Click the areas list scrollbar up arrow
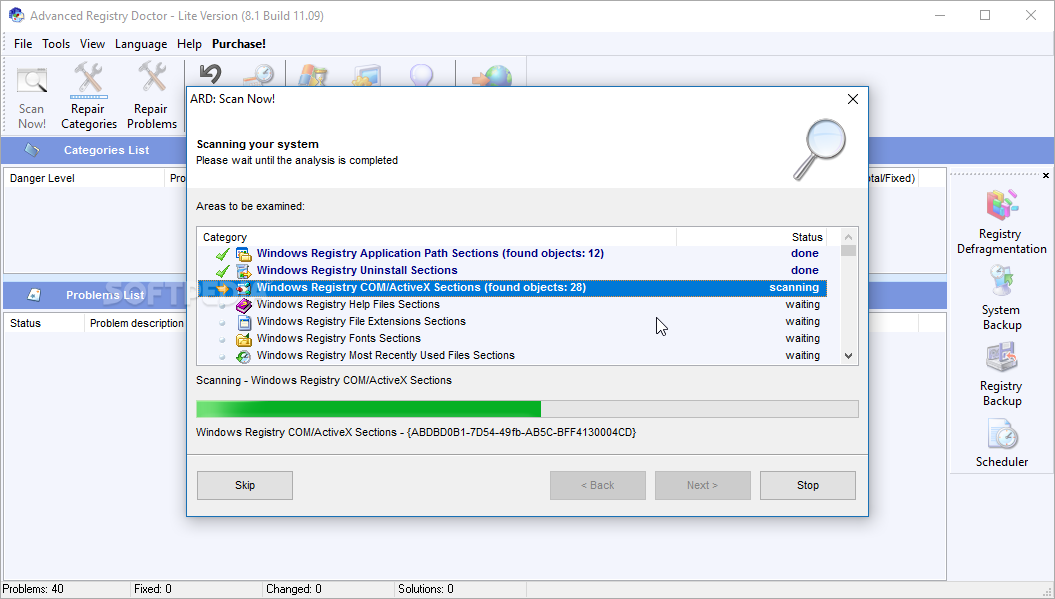The height and width of the screenshot is (599, 1055). click(848, 237)
